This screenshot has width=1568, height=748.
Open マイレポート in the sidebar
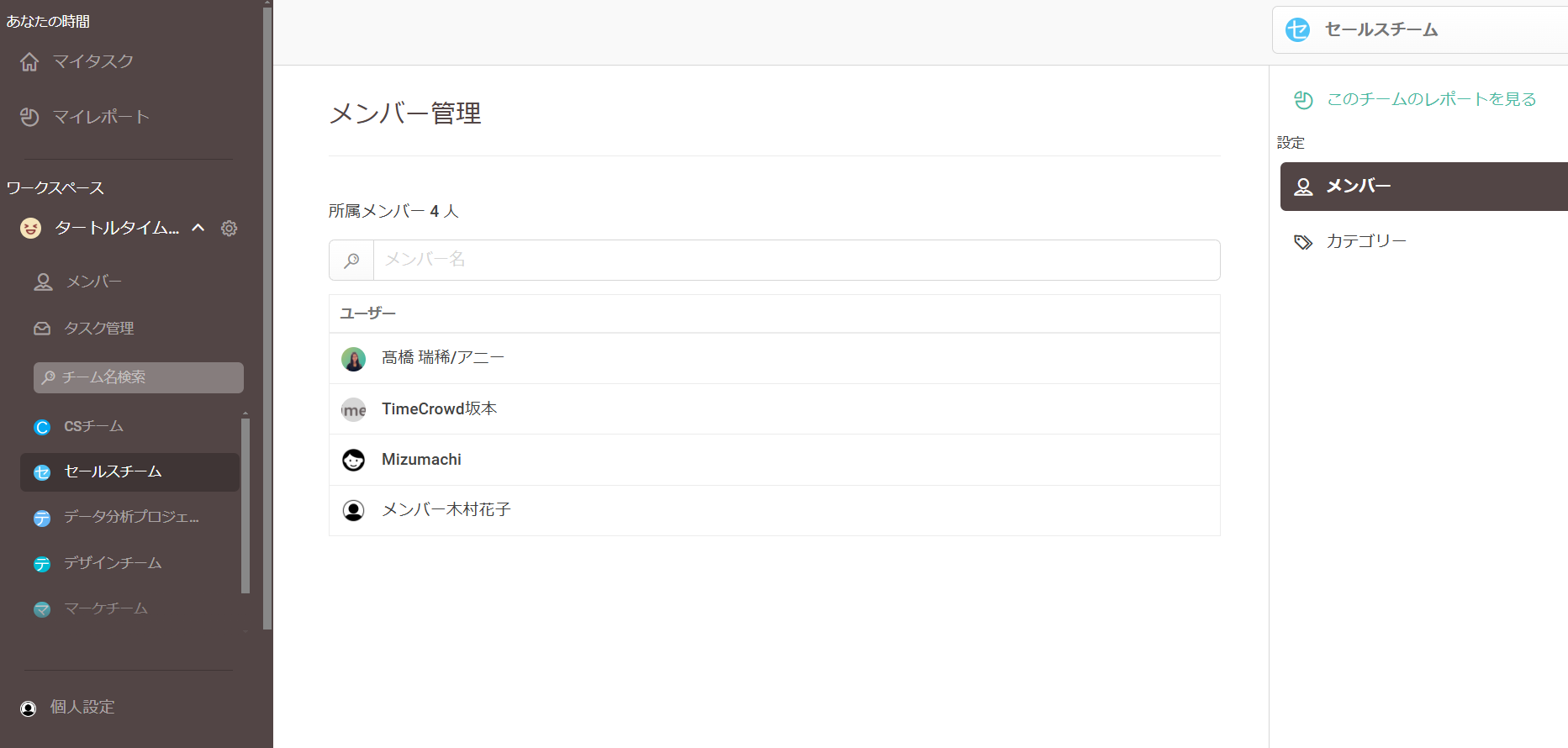[100, 117]
